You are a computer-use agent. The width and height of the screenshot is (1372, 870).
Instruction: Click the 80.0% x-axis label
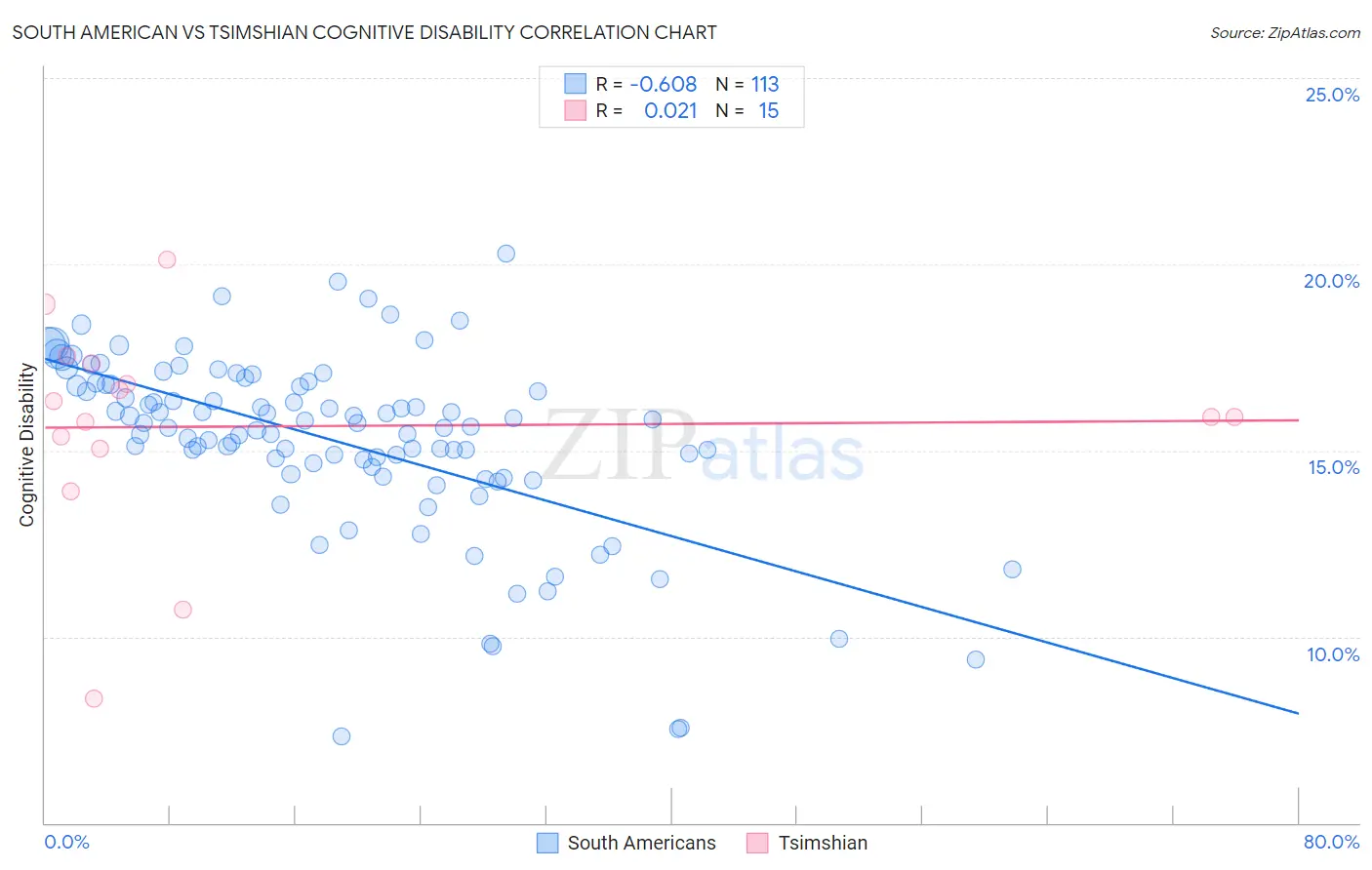point(1331,842)
